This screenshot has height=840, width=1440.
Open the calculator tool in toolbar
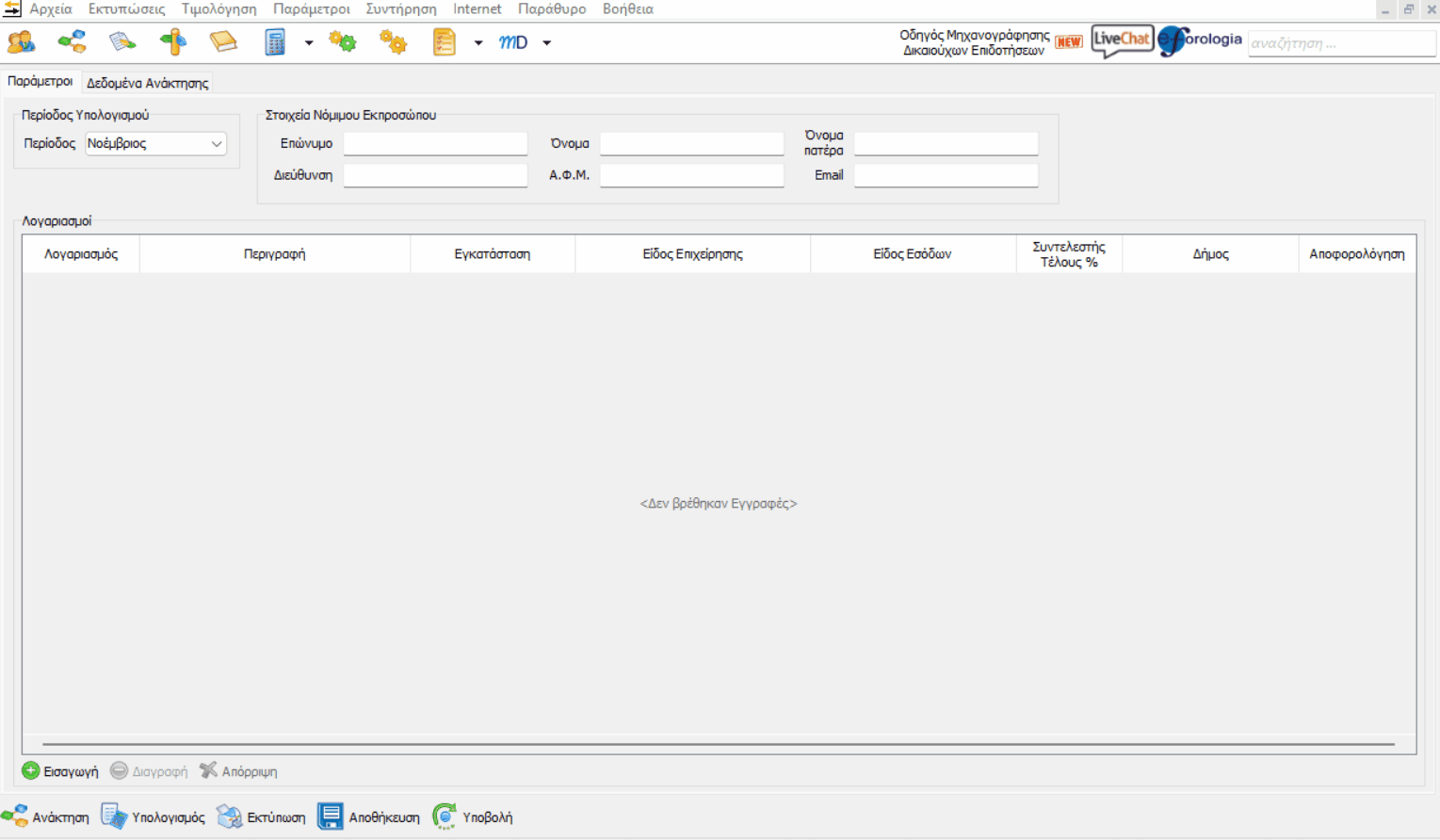pyautogui.click(x=274, y=42)
